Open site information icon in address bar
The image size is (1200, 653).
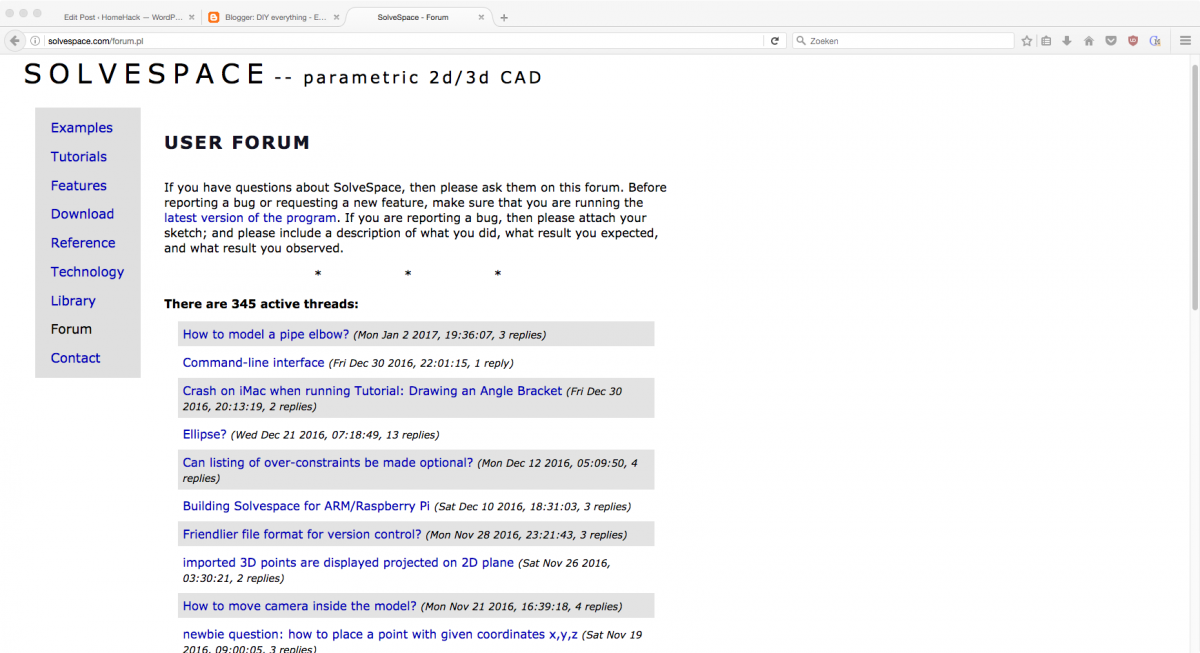[36, 41]
